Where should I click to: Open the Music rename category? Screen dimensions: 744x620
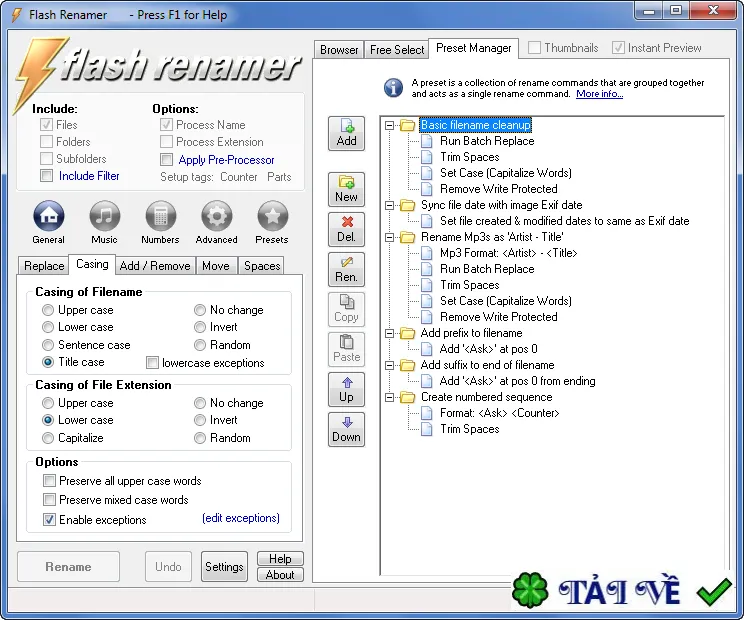104,222
